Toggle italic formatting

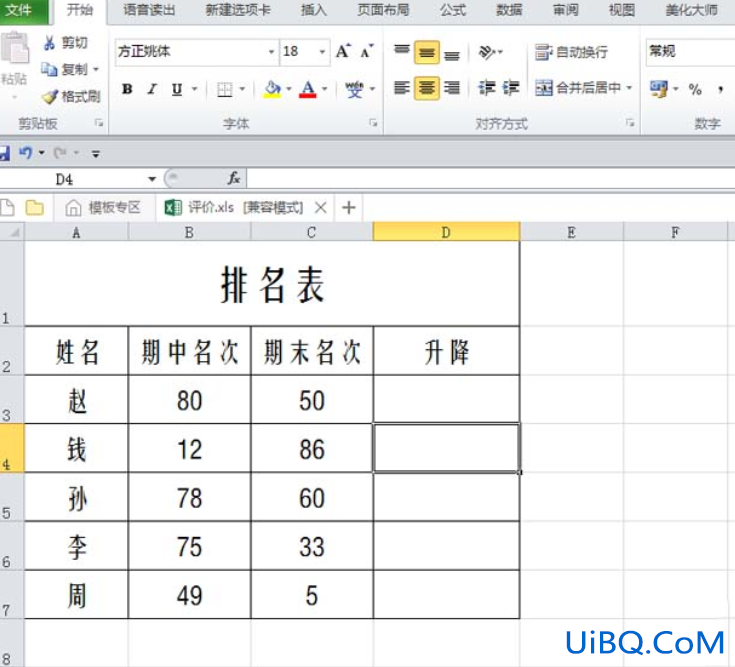pyautogui.click(x=152, y=89)
